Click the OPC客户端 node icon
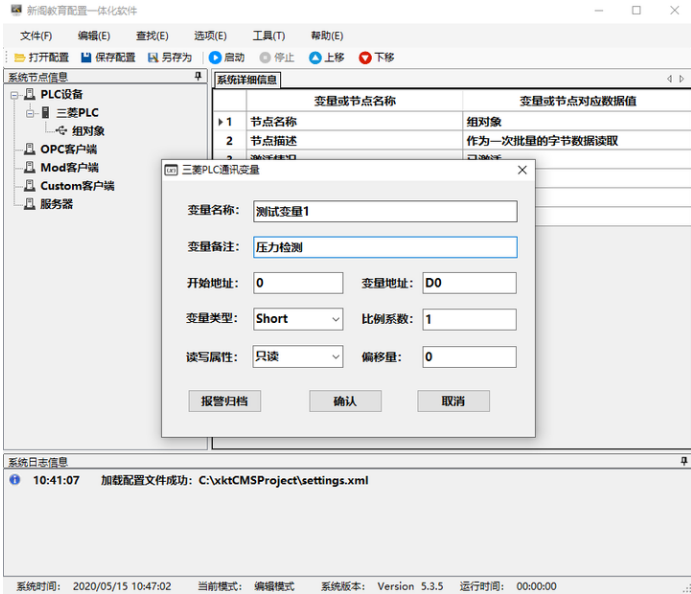This screenshot has width=691, height=594. [30, 149]
